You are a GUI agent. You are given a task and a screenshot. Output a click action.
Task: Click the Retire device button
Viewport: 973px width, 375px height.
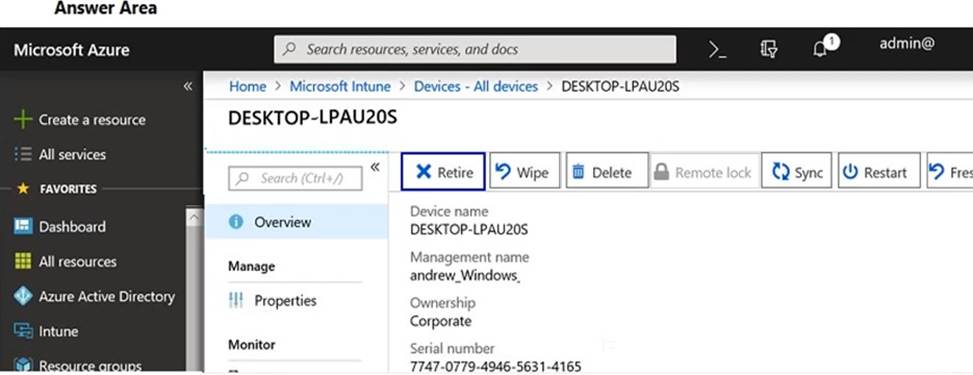click(443, 171)
